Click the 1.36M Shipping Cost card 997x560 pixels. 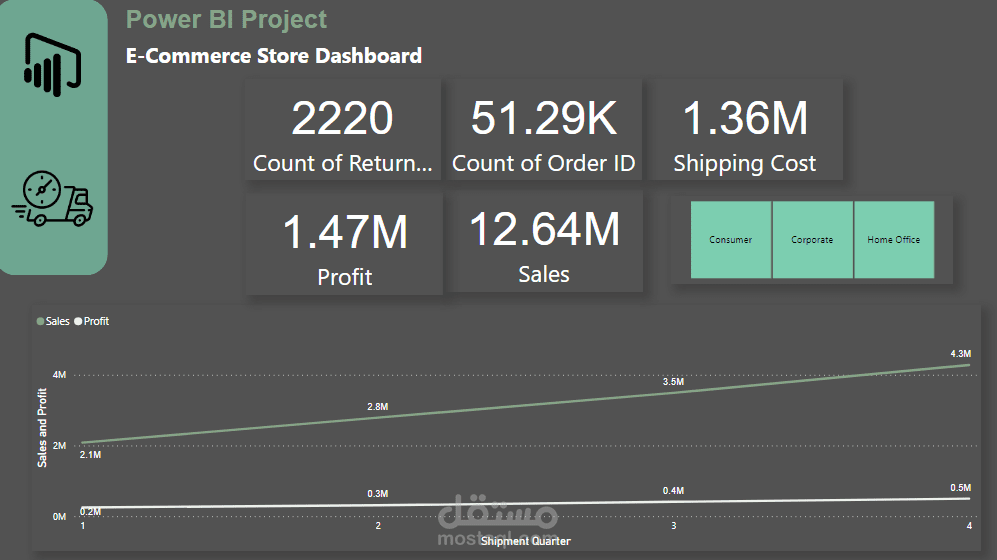click(745, 129)
